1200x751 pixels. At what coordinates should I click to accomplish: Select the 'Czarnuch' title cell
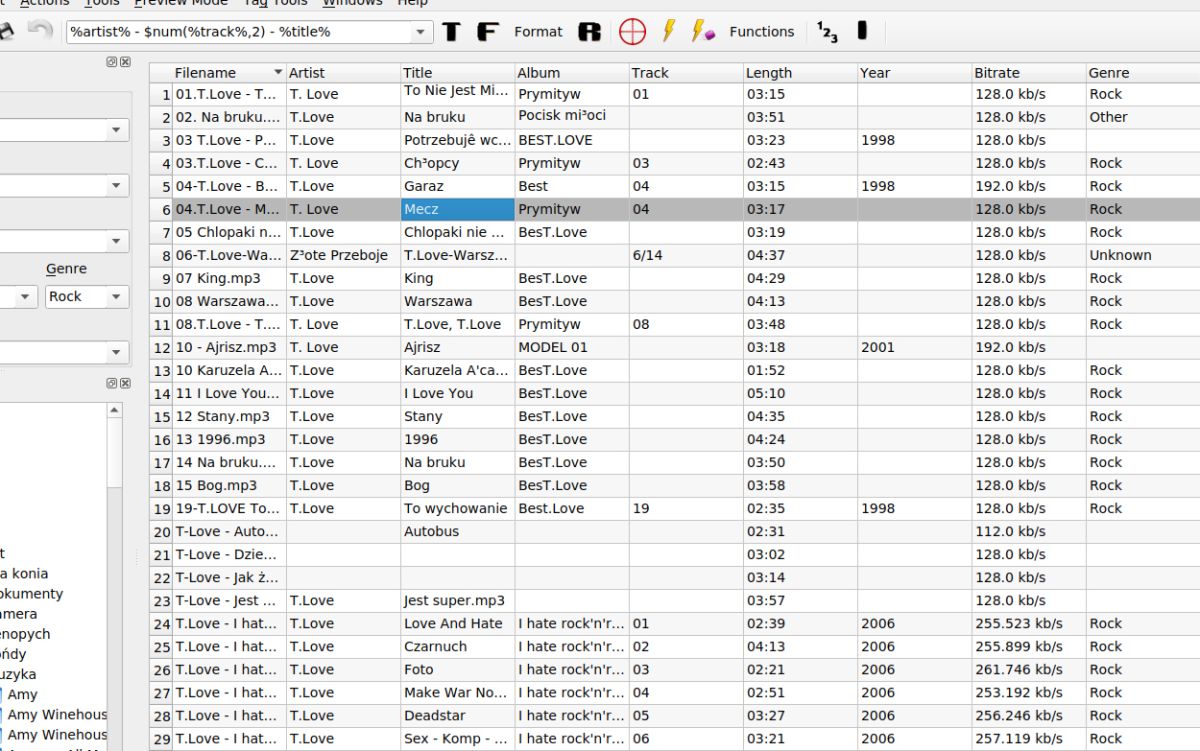(457, 646)
